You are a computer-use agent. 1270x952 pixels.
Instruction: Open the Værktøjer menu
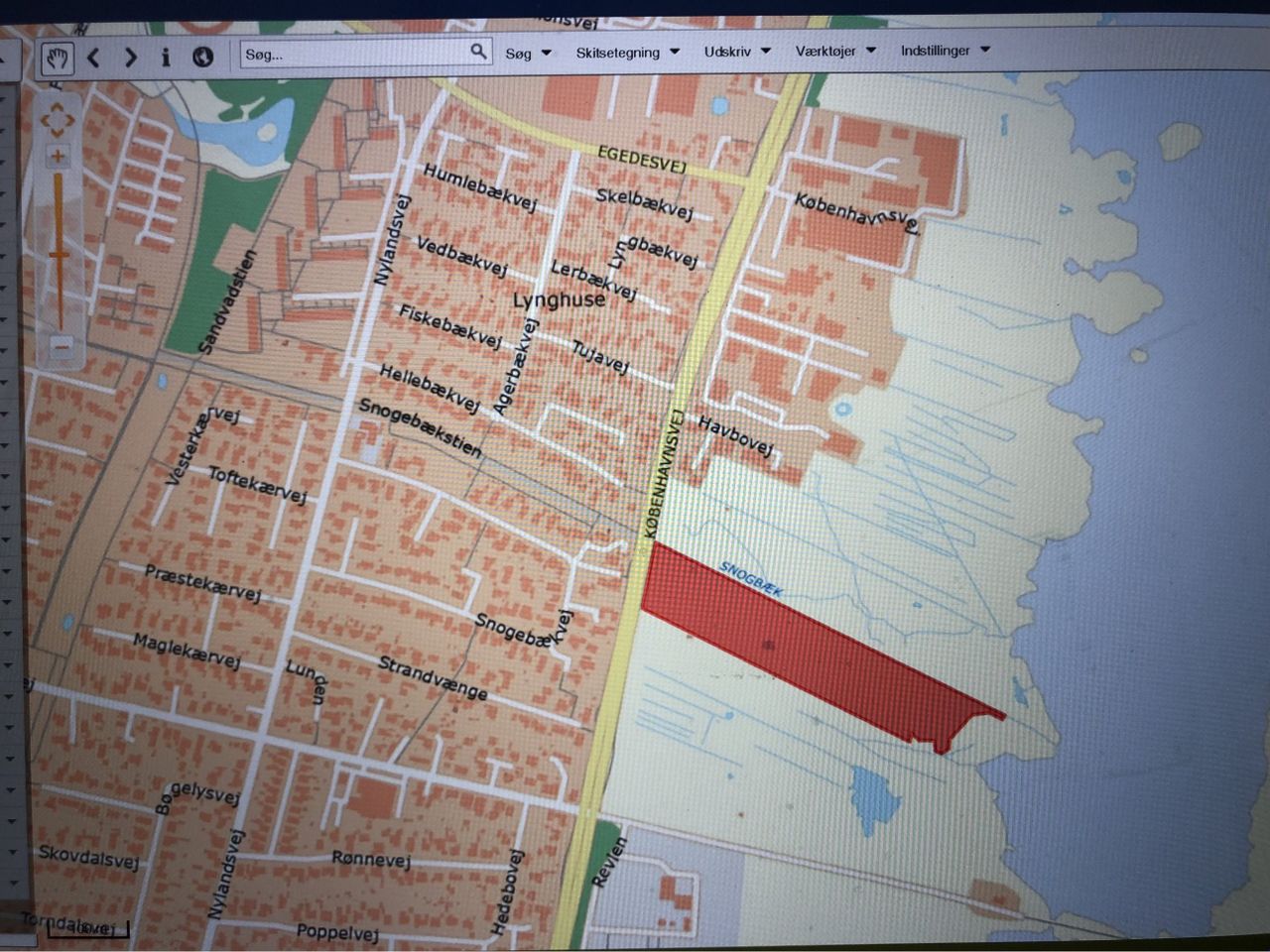(835, 51)
